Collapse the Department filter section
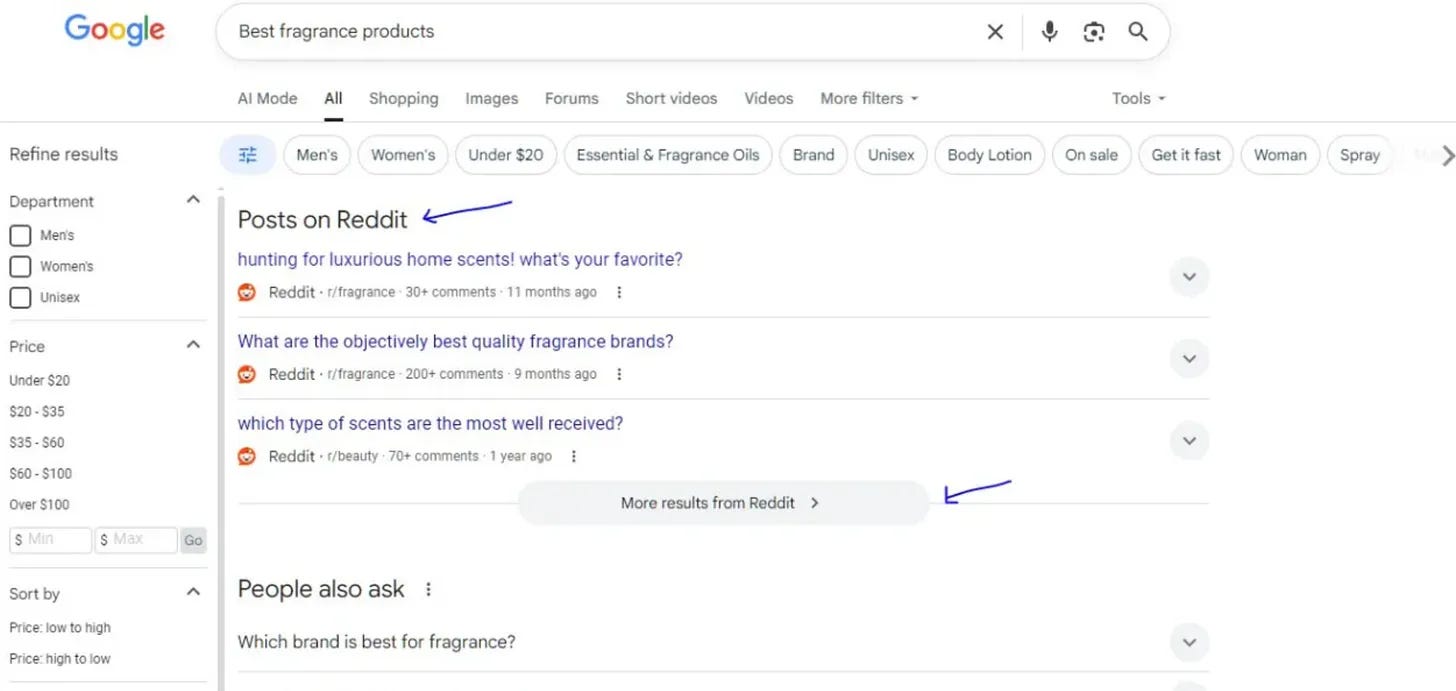The image size is (1456, 691). (193, 200)
